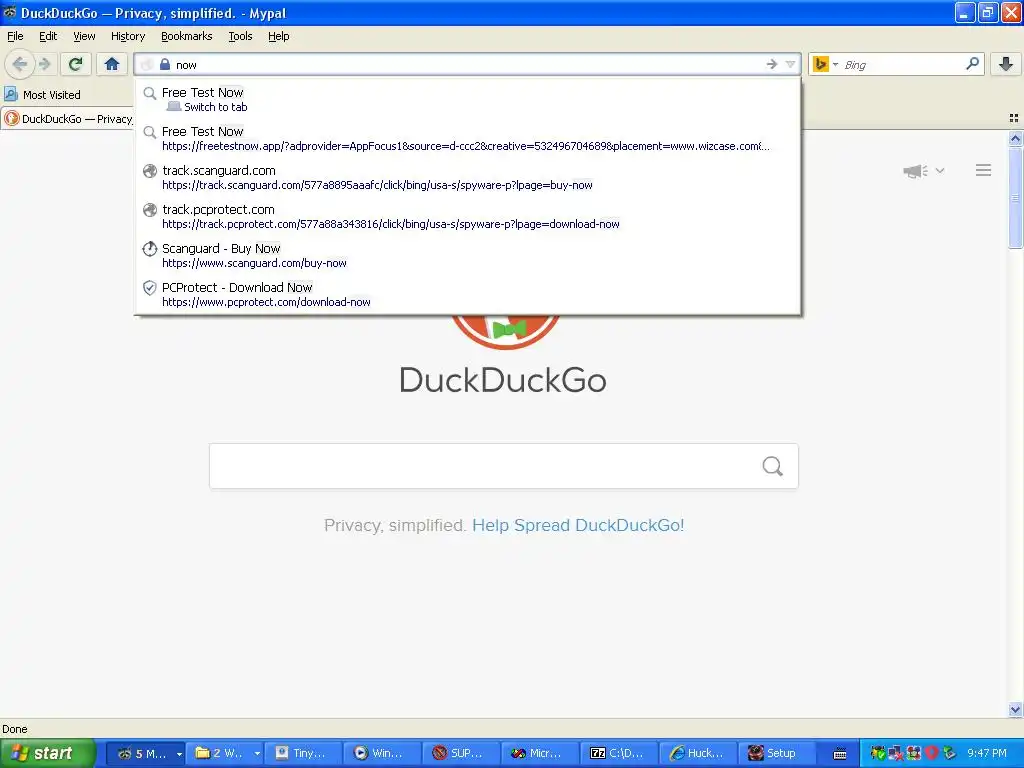Select the Scanguard - Buy Now suggestion

pyautogui.click(x=467, y=255)
